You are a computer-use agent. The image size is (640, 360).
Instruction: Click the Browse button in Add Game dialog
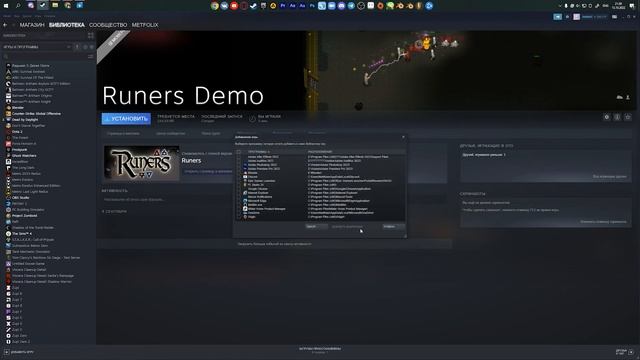(316, 227)
